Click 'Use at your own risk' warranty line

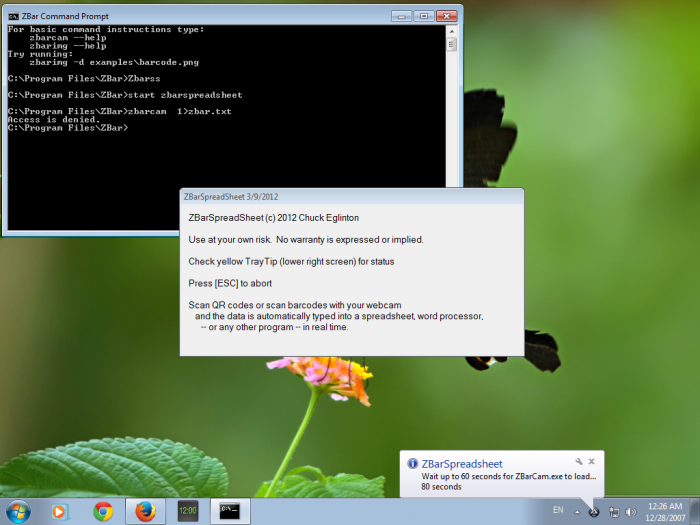coord(306,240)
